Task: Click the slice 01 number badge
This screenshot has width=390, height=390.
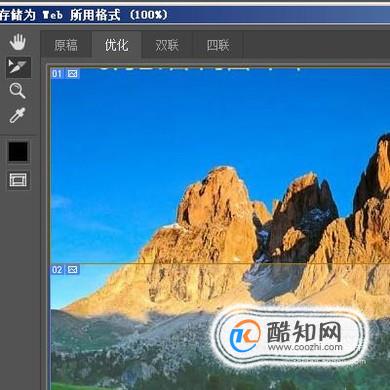Action: (x=57, y=74)
